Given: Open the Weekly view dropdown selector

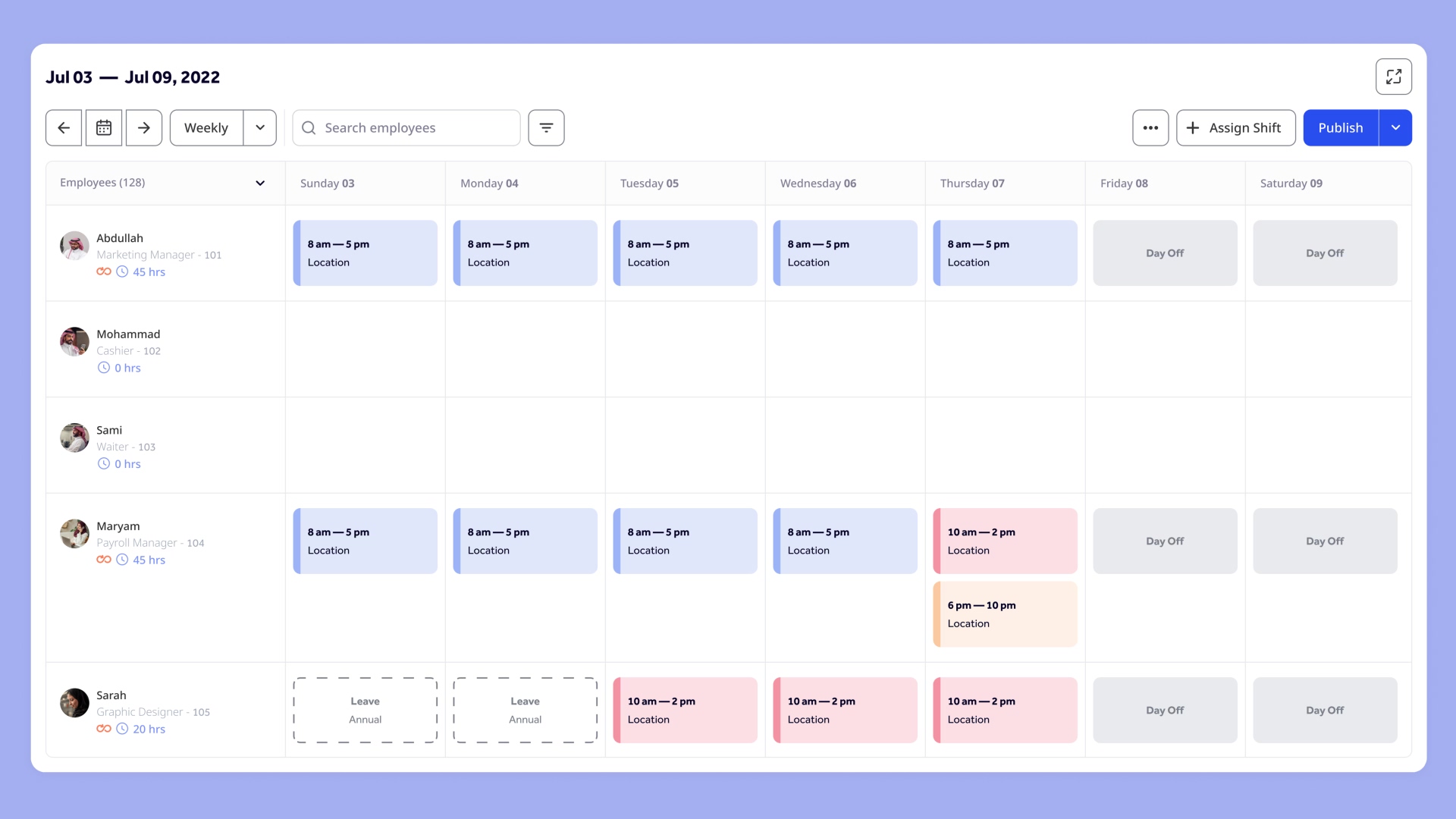Looking at the screenshot, I should [x=259, y=127].
